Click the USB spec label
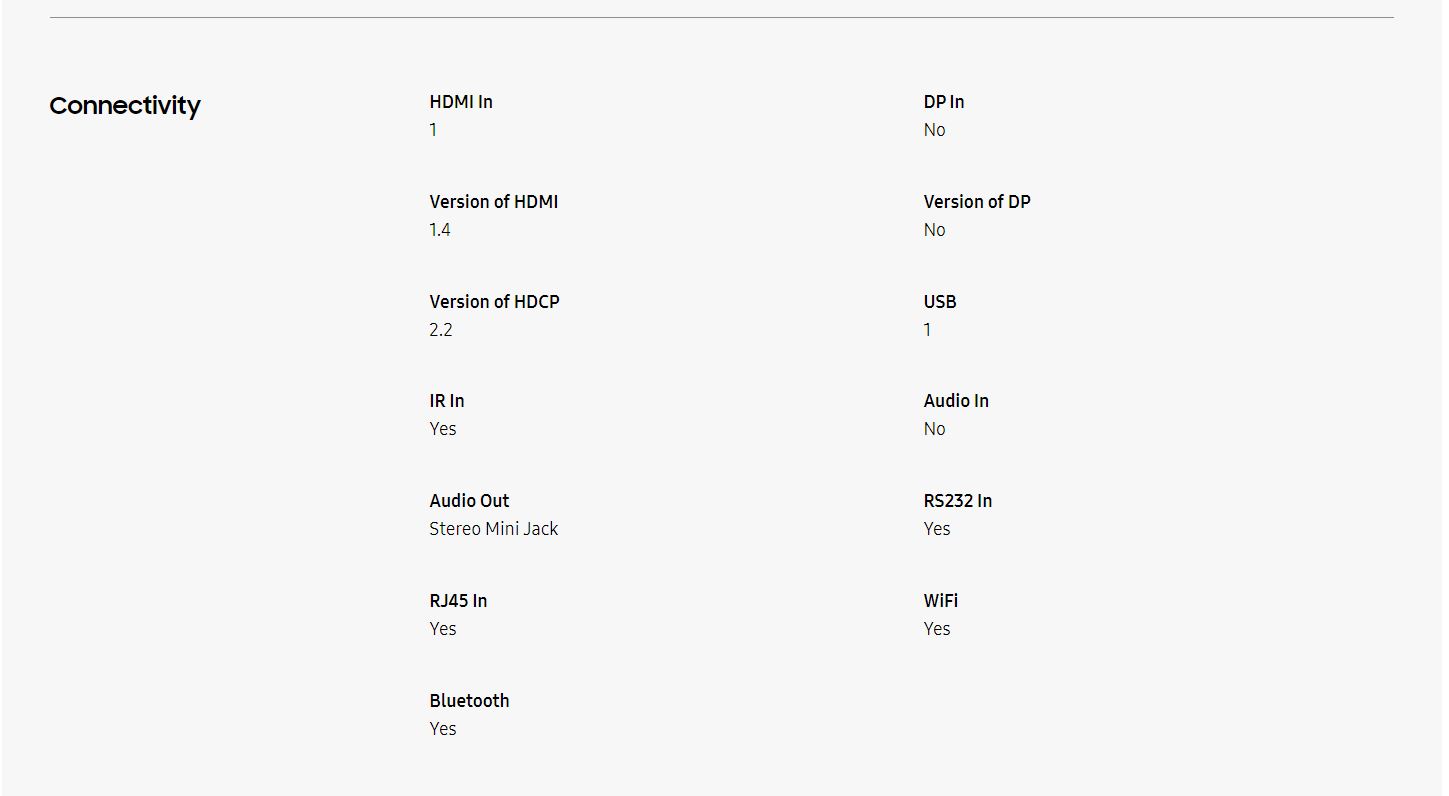The width and height of the screenshot is (1449, 796). tap(939, 302)
